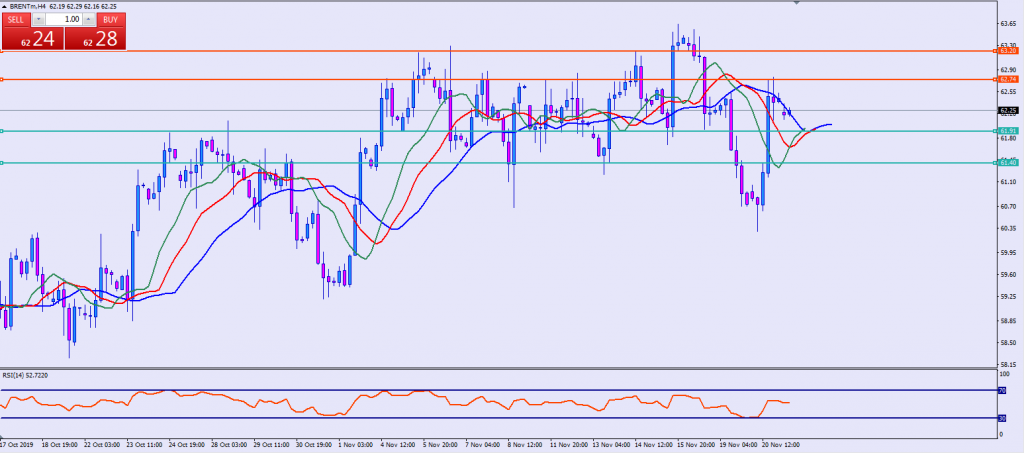The width and height of the screenshot is (1024, 453).
Task: Select the 61.40 teal price level label
Action: 1007,163
